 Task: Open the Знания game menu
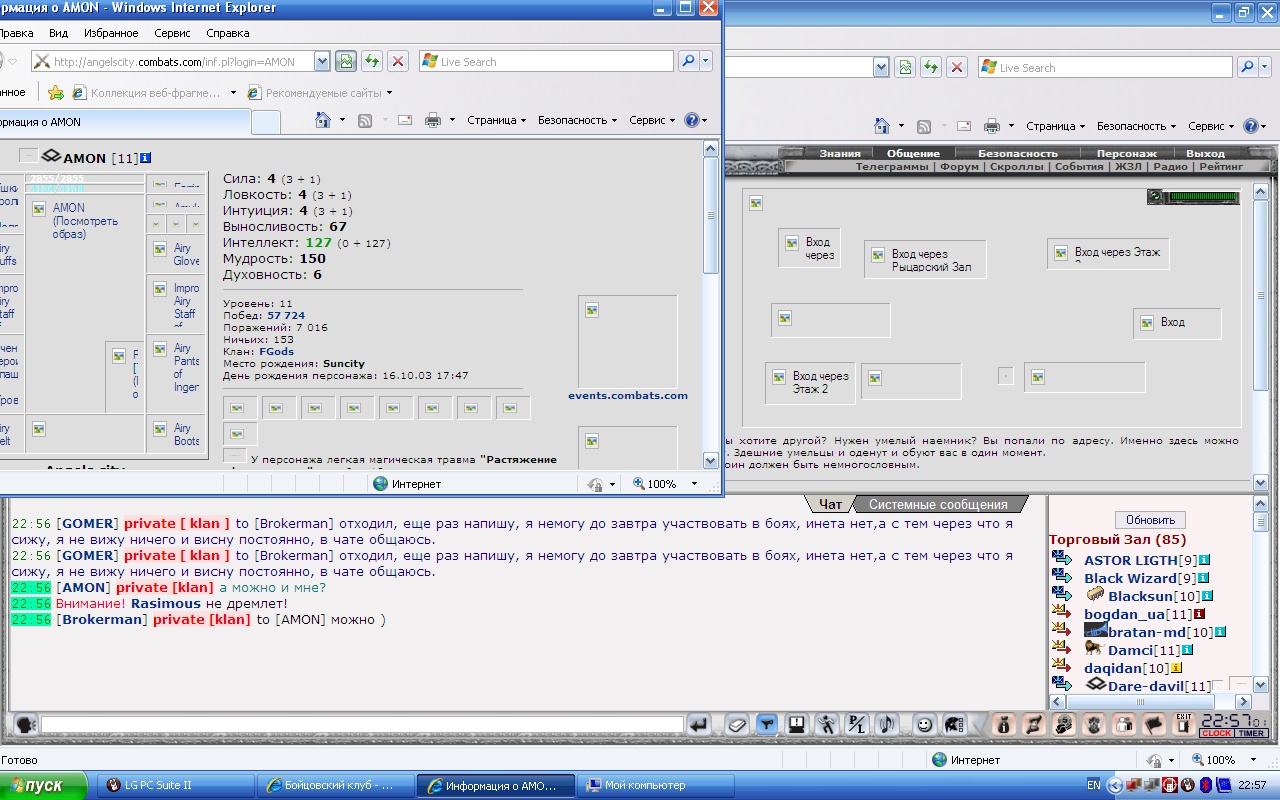[x=840, y=153]
